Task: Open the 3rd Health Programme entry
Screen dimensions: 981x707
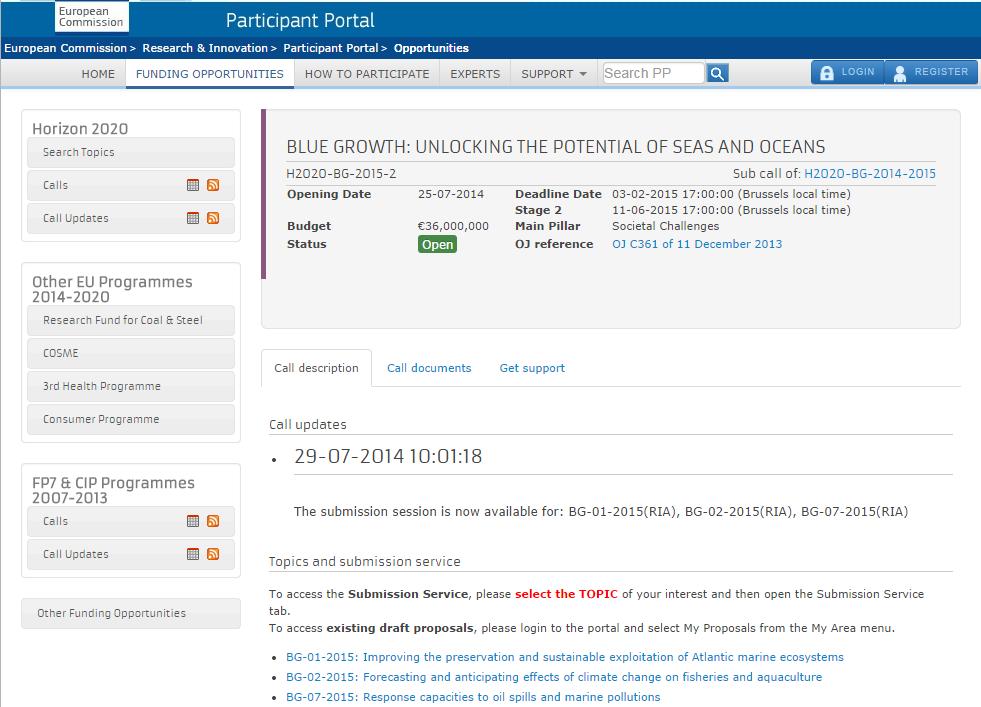Action: (131, 387)
